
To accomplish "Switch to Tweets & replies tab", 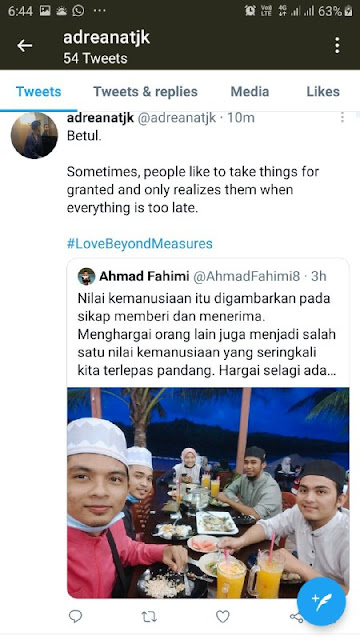I will [145, 91].
